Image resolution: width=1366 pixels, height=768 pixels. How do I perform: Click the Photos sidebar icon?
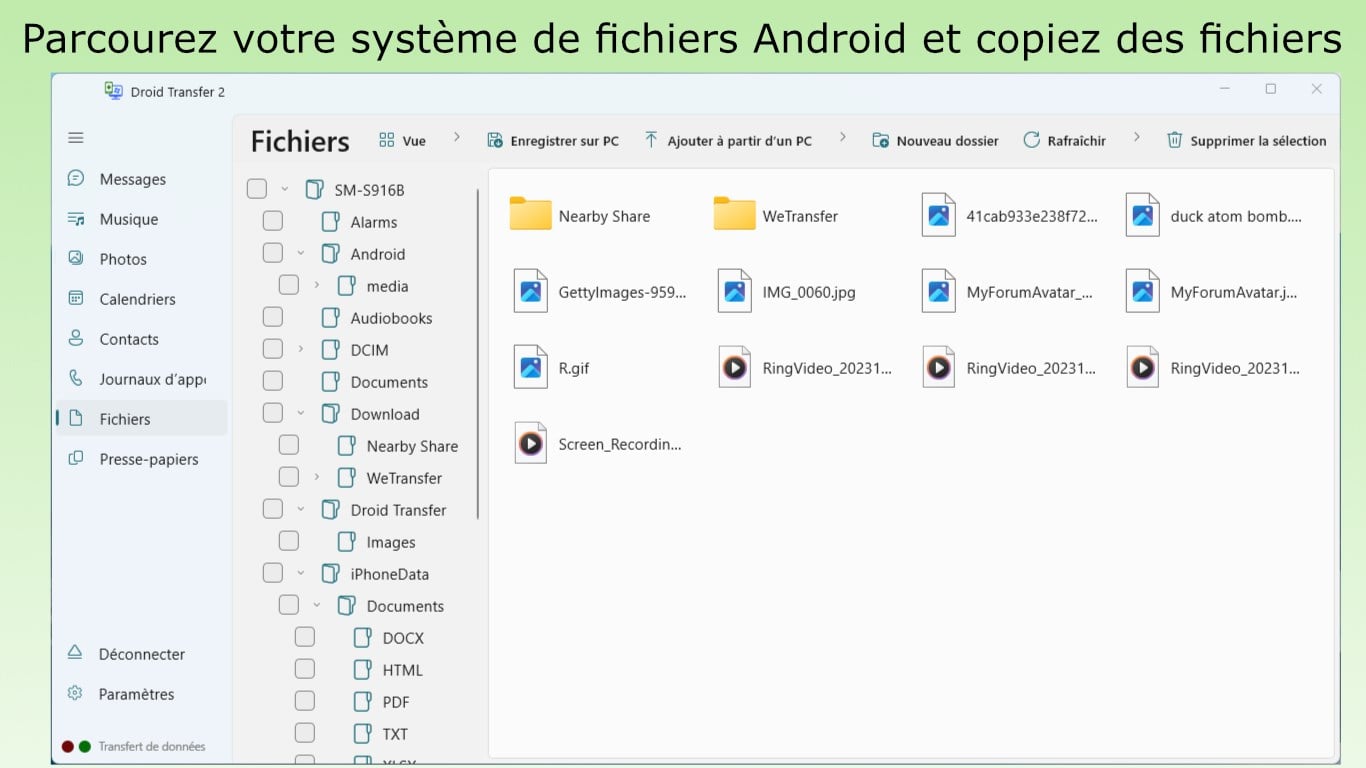(76, 259)
